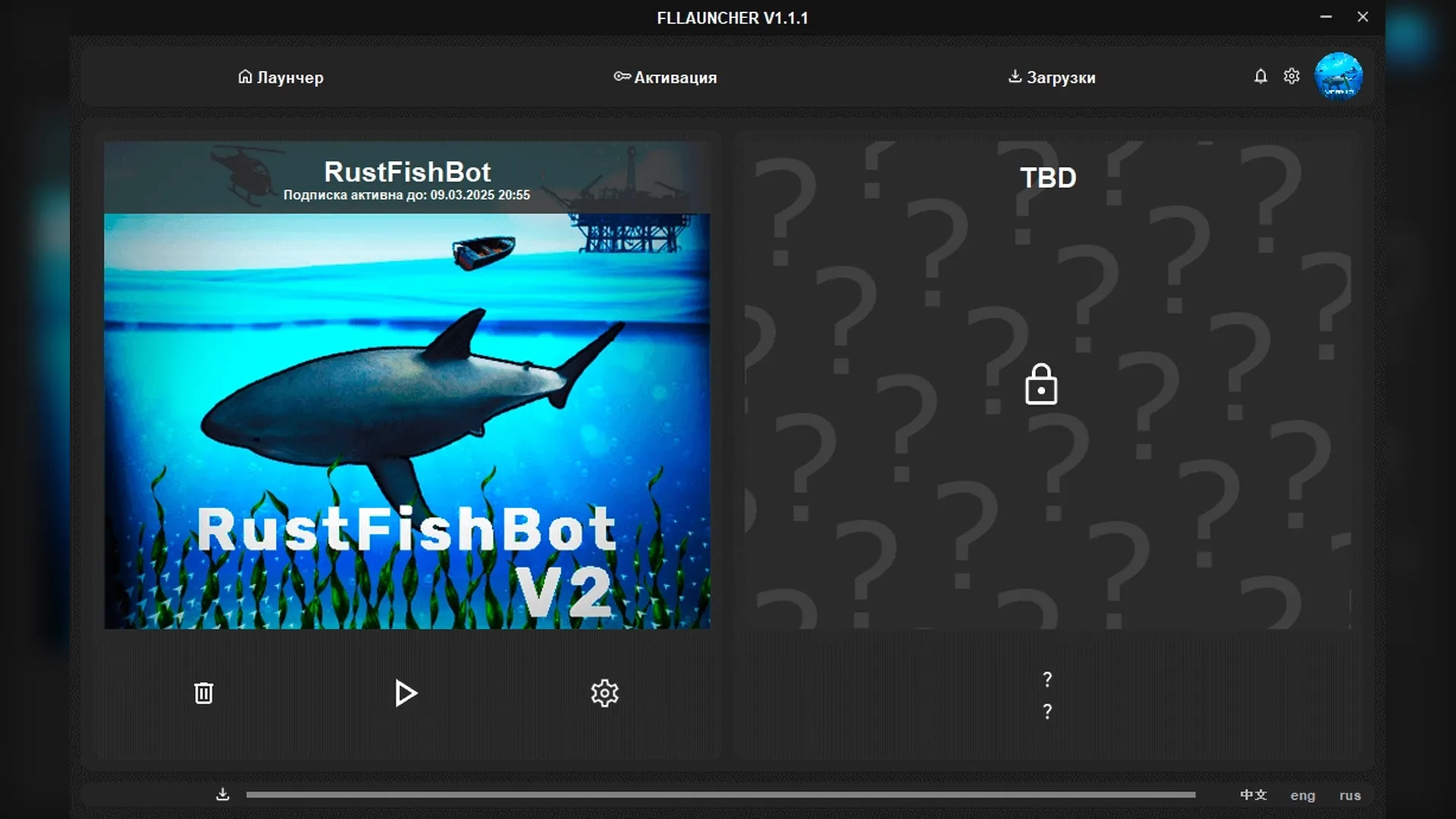This screenshot has width=1456, height=819.
Task: Switch to the Лаунчер tab
Action: [281, 77]
